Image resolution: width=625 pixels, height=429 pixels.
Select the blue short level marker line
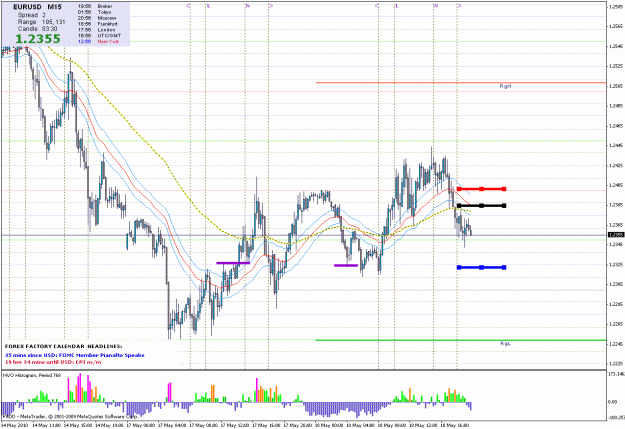click(x=482, y=268)
